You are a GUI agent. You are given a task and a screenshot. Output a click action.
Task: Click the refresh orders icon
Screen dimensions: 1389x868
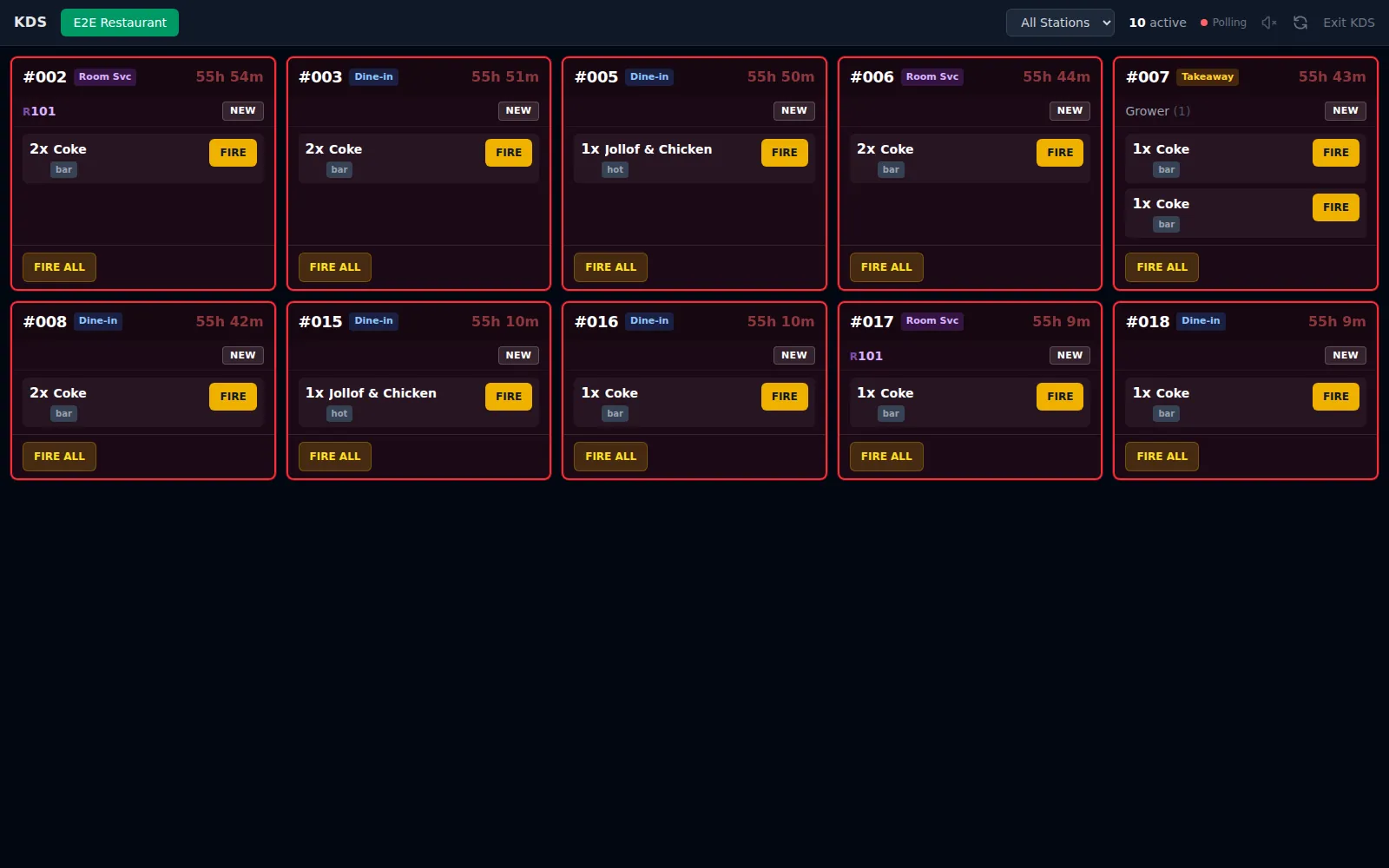click(1300, 23)
